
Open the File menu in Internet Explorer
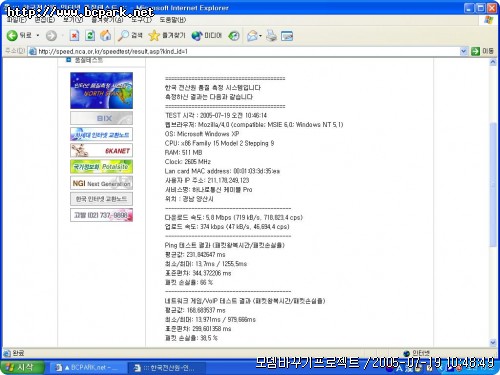point(16,20)
